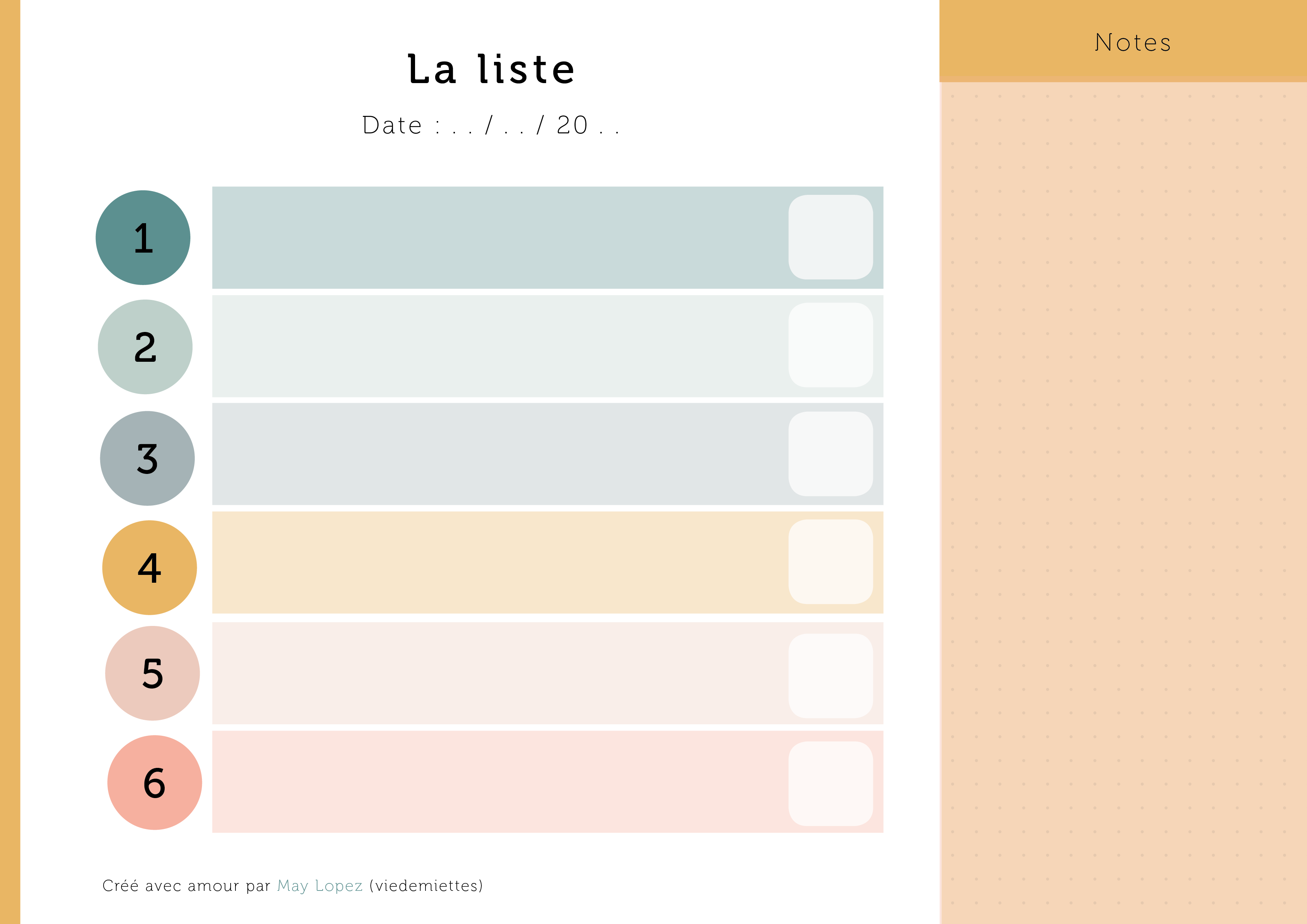Check the box in row 3

click(830, 454)
